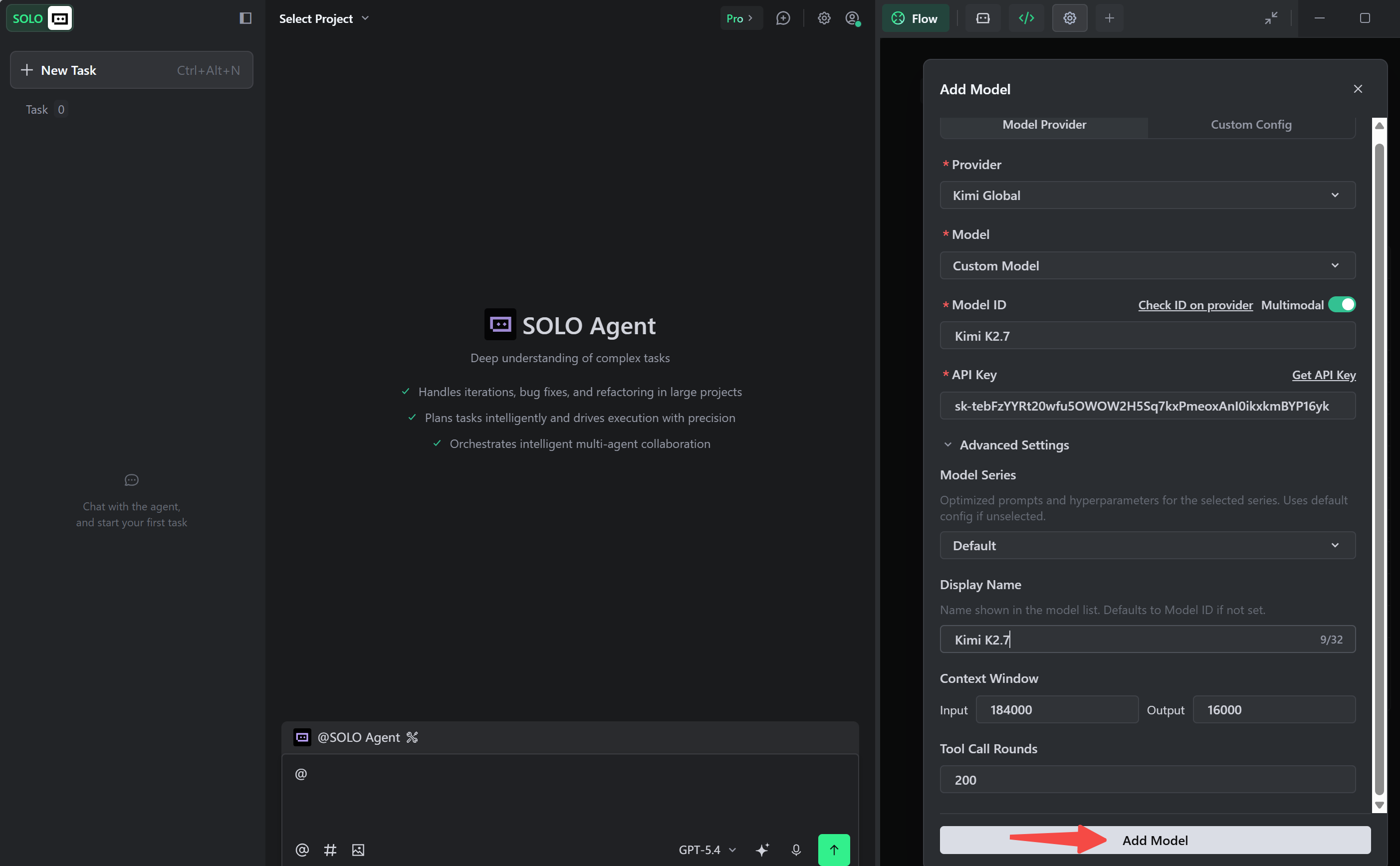
Task: Create a New Task
Action: click(x=132, y=70)
